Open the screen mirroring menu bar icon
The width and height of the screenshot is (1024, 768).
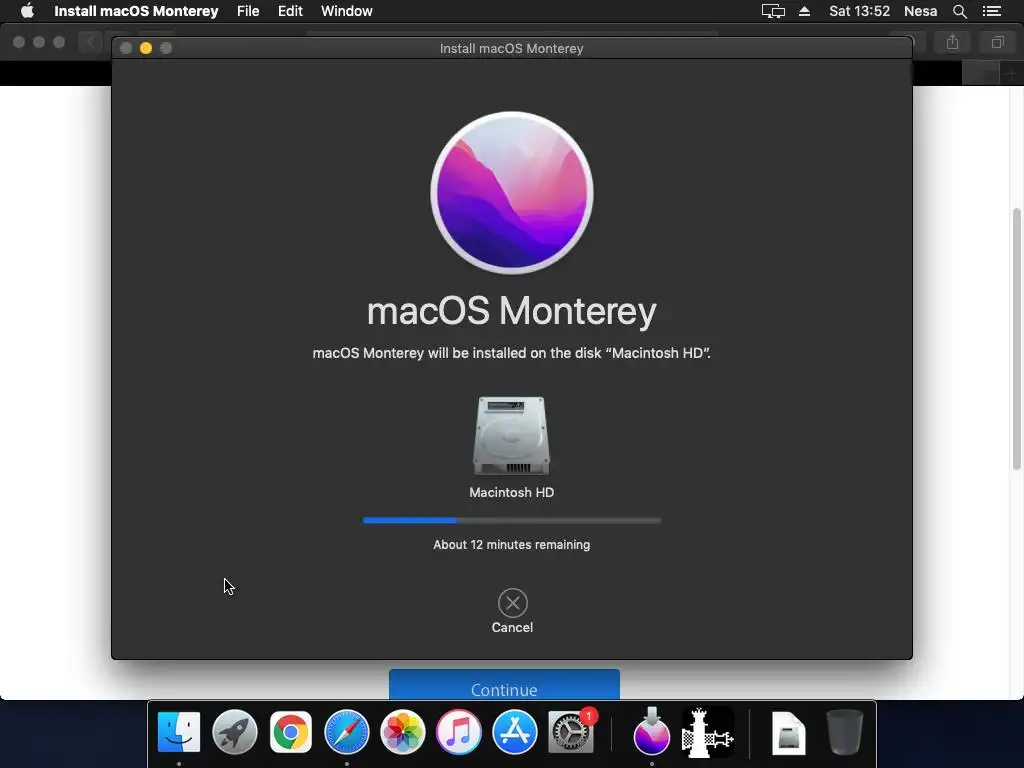(773, 11)
